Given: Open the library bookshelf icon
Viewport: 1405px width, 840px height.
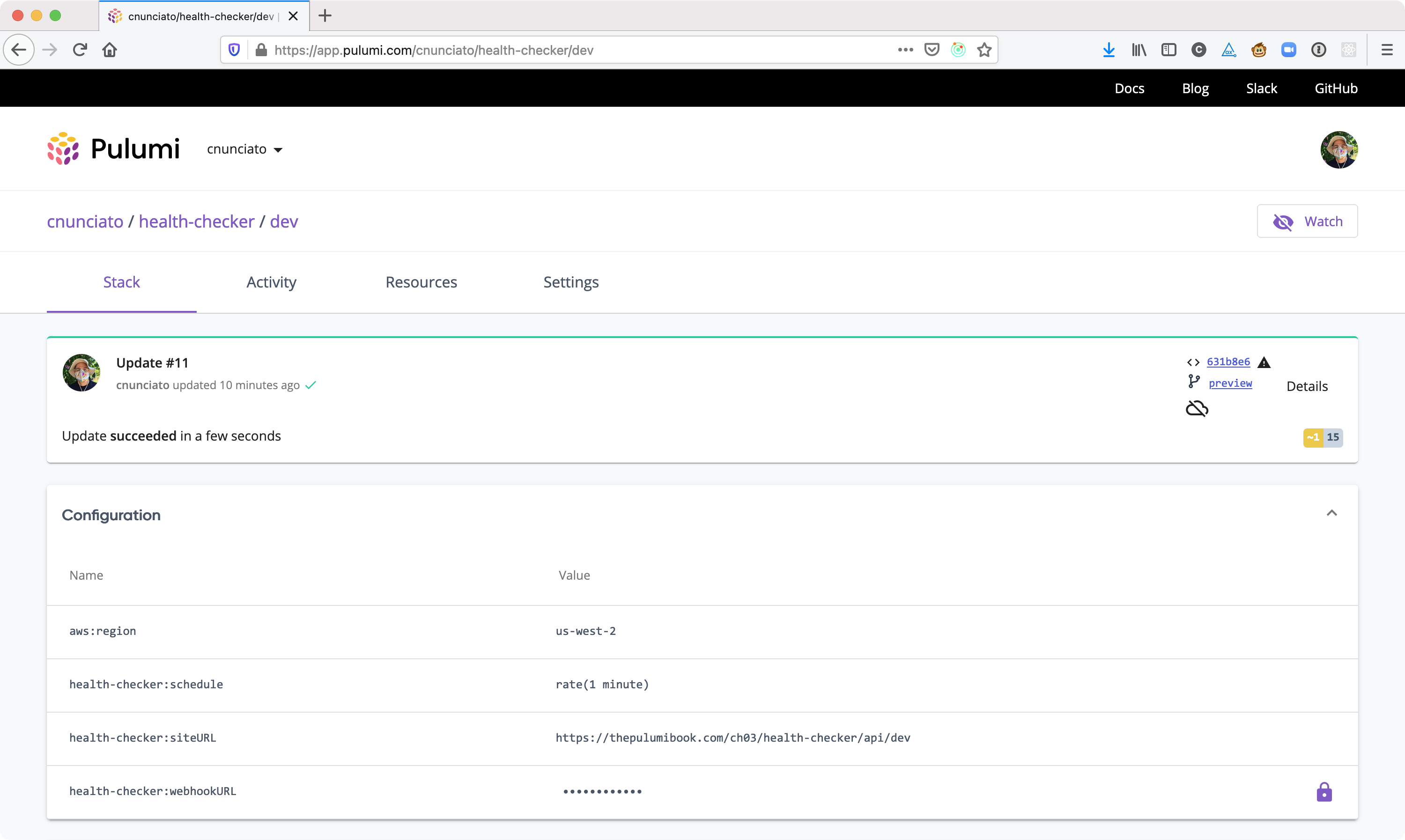Looking at the screenshot, I should (1139, 50).
